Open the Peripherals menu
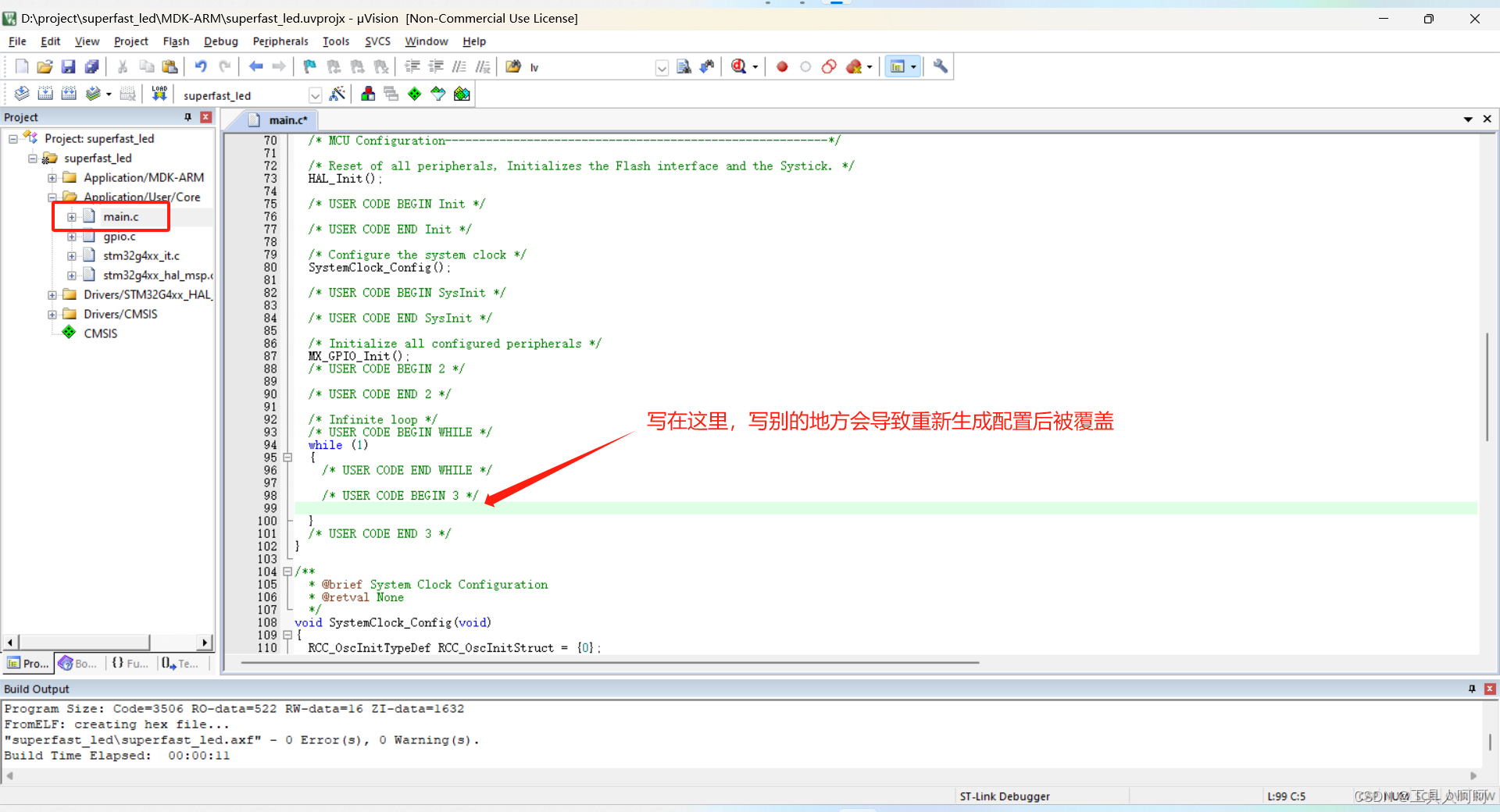This screenshot has width=1500, height=812. 280,41
